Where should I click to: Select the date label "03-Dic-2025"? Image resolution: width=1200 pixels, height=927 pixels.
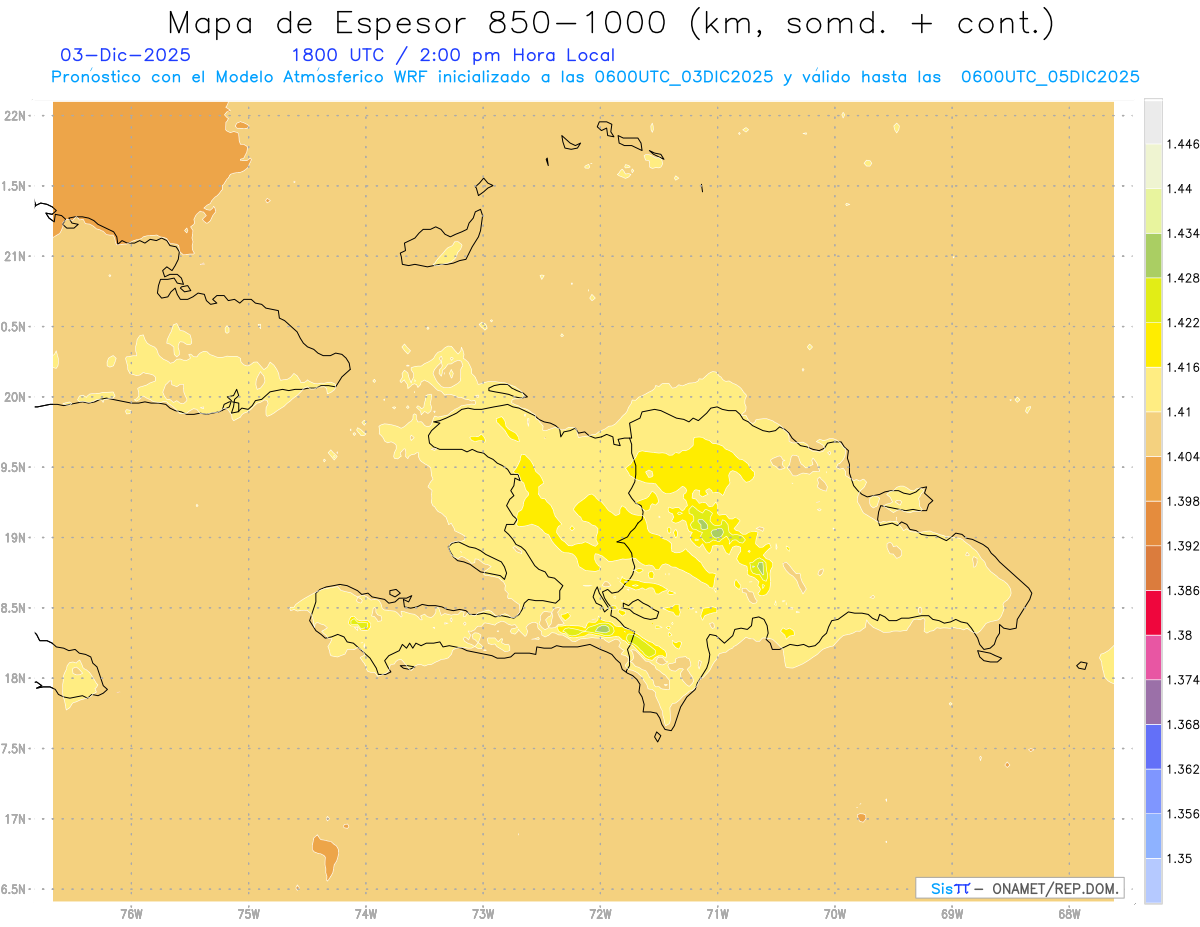125,55
